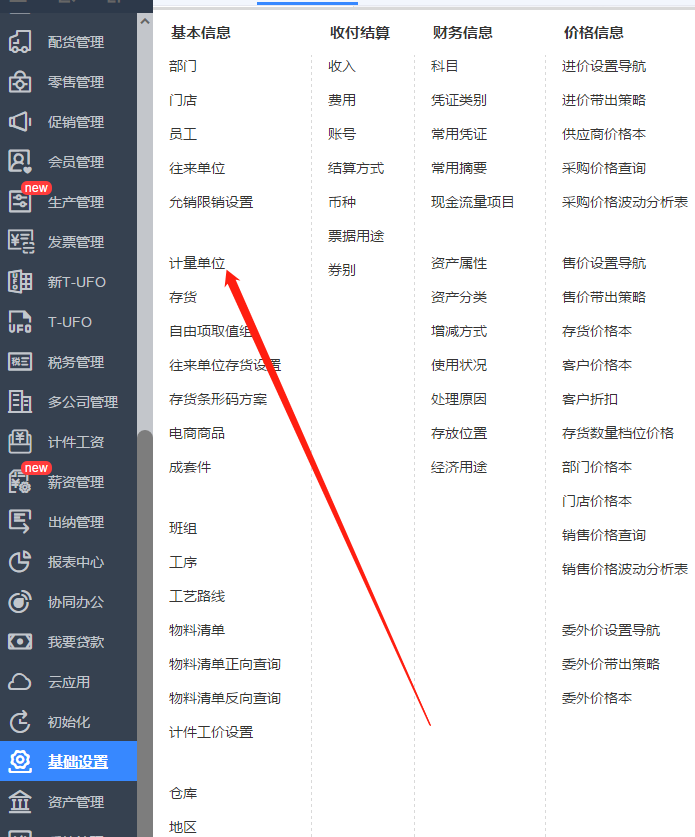
Task: Open 收入 under 收付结算
Action: pos(342,66)
